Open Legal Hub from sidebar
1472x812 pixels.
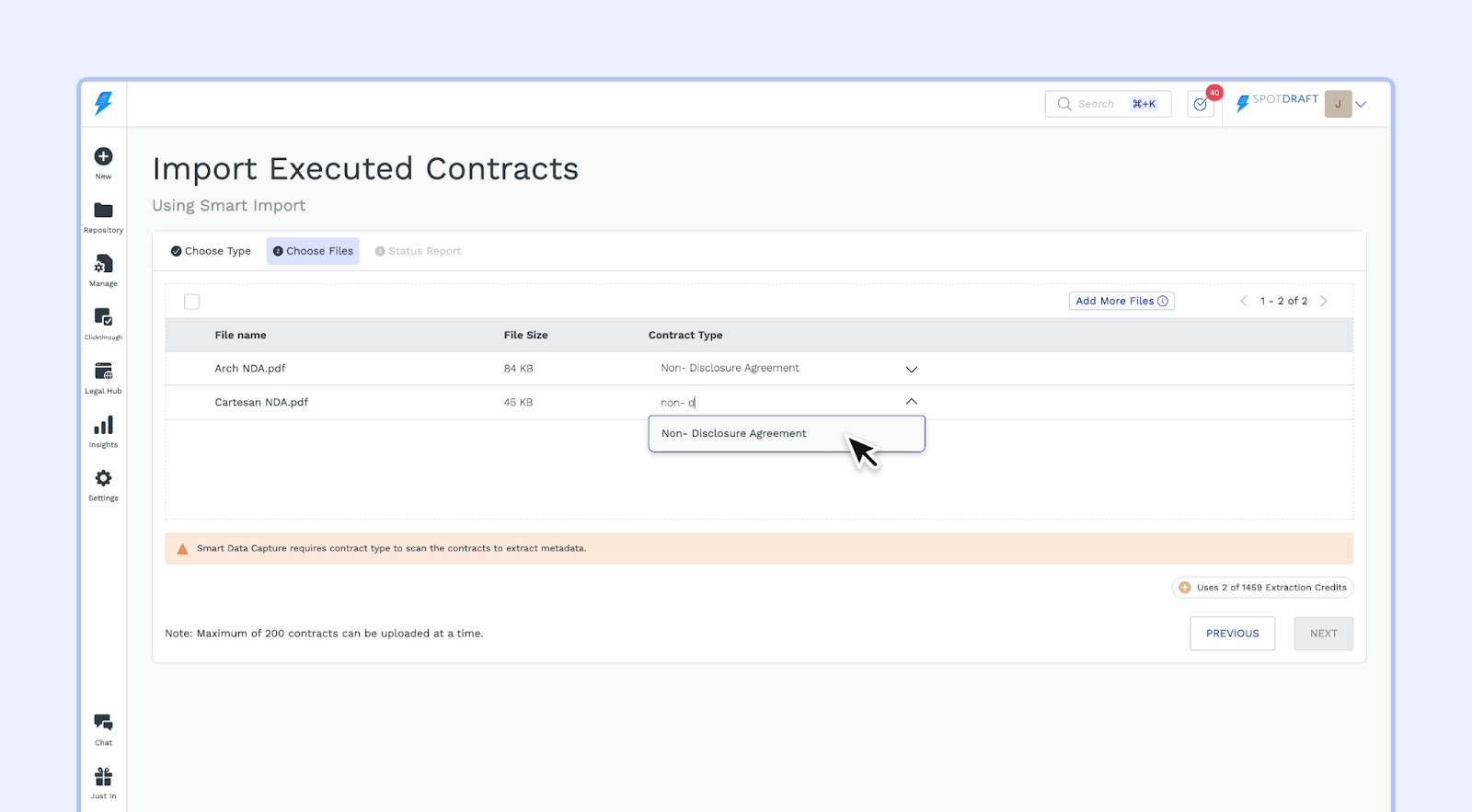pos(103,372)
